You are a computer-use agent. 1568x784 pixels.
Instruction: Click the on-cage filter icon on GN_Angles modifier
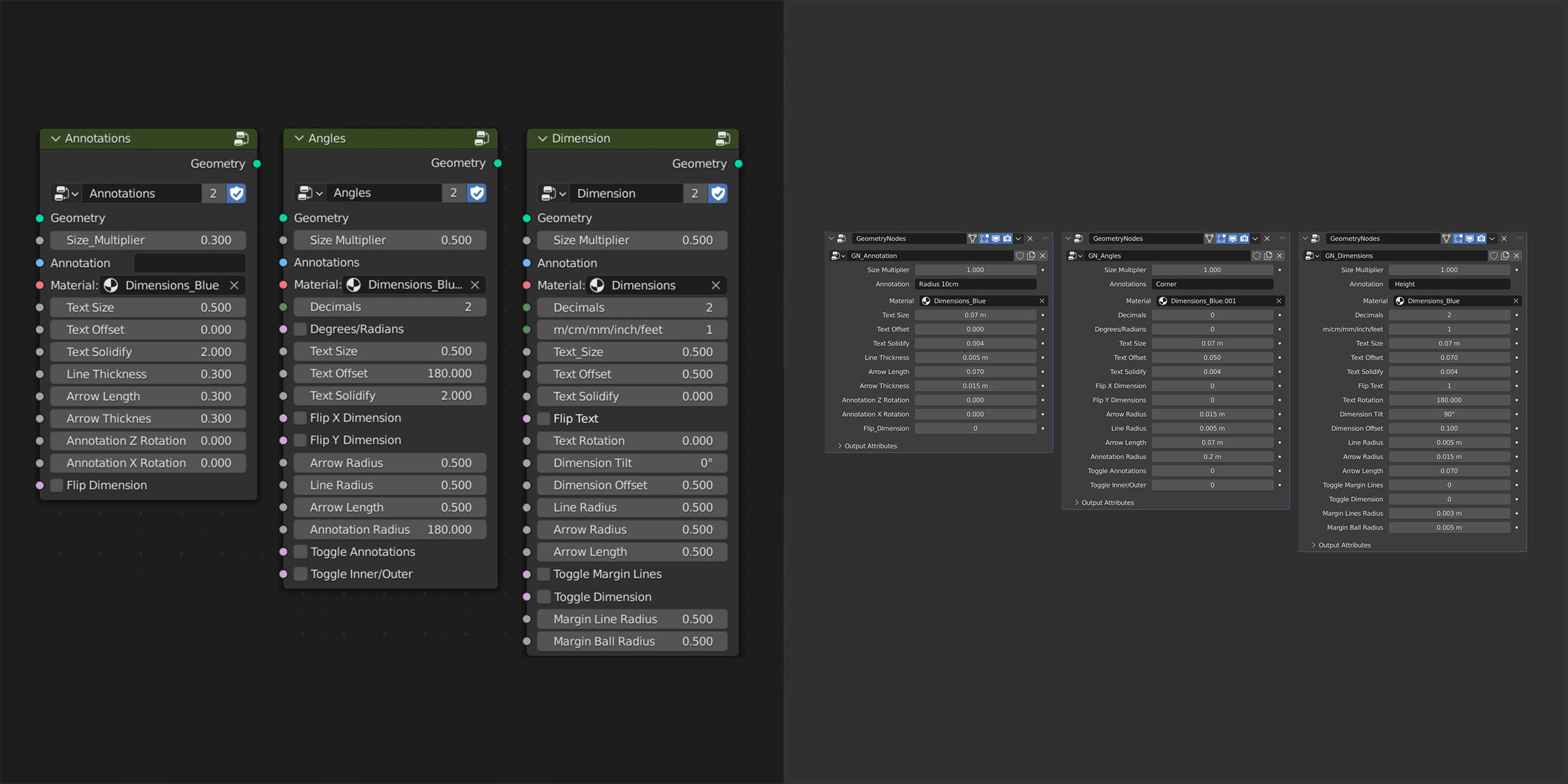1209,238
